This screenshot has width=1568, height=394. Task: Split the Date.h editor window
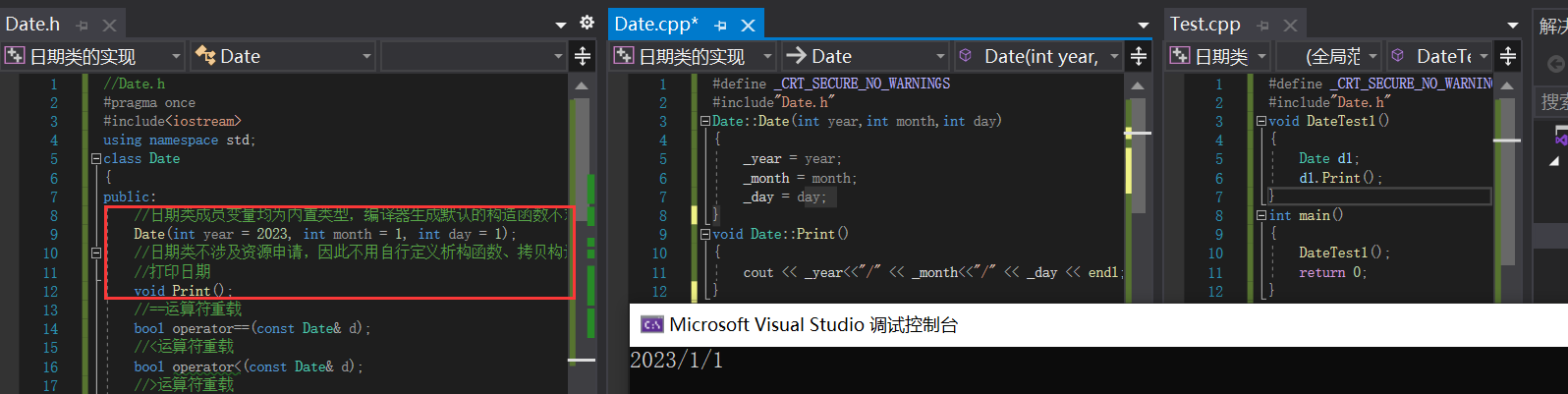(583, 56)
